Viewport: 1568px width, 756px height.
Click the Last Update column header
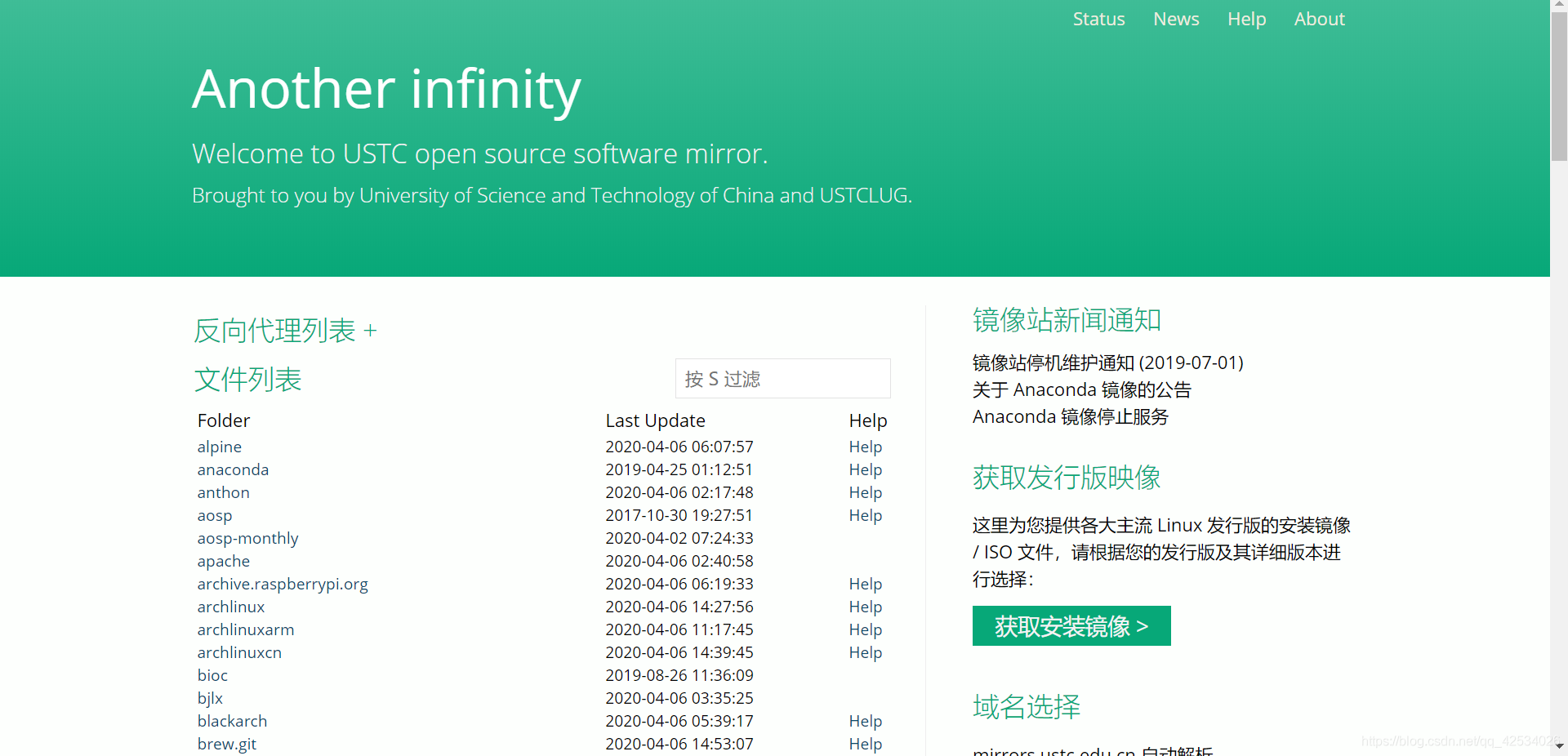(x=655, y=420)
